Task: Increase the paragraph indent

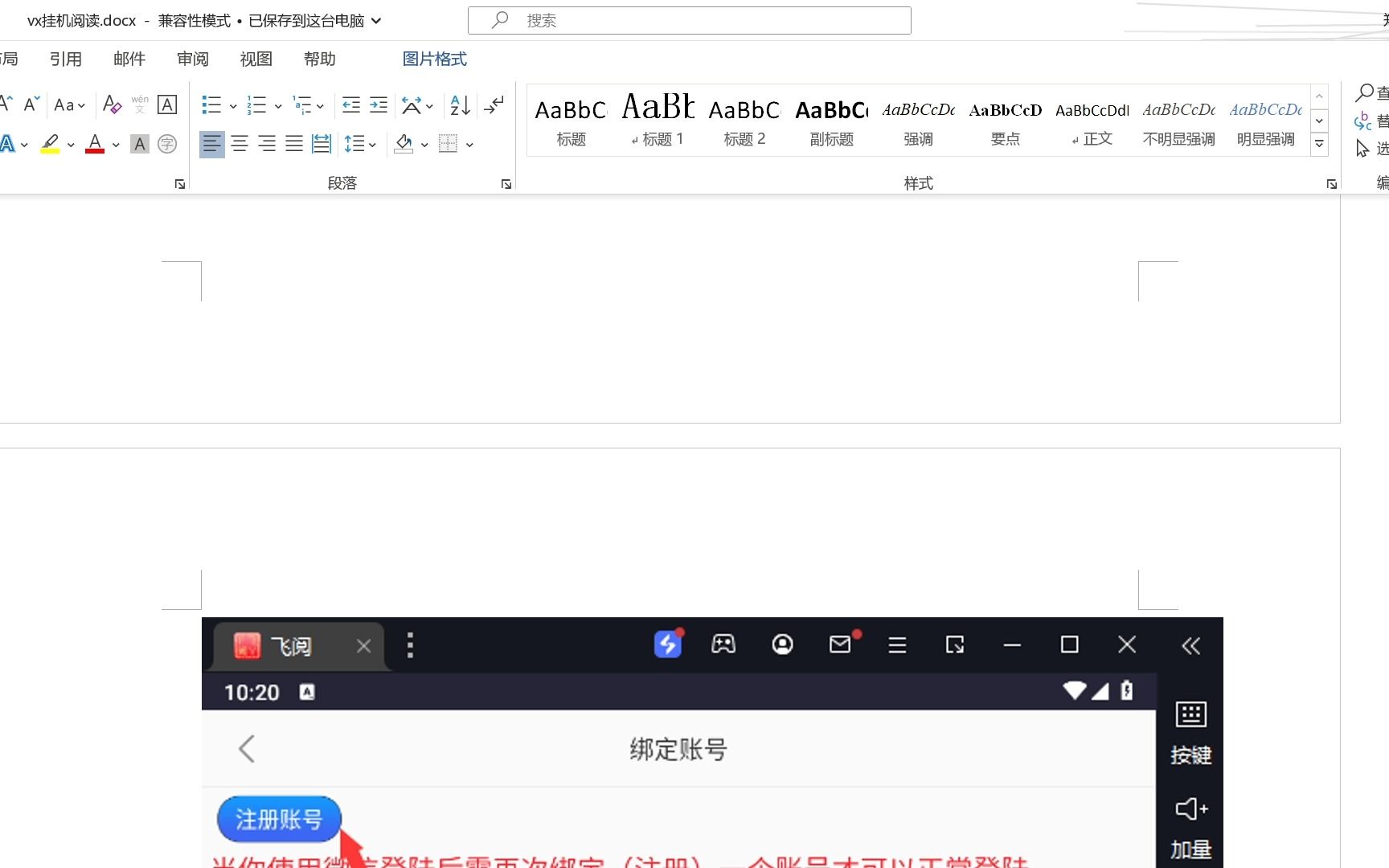Action: pos(379,104)
